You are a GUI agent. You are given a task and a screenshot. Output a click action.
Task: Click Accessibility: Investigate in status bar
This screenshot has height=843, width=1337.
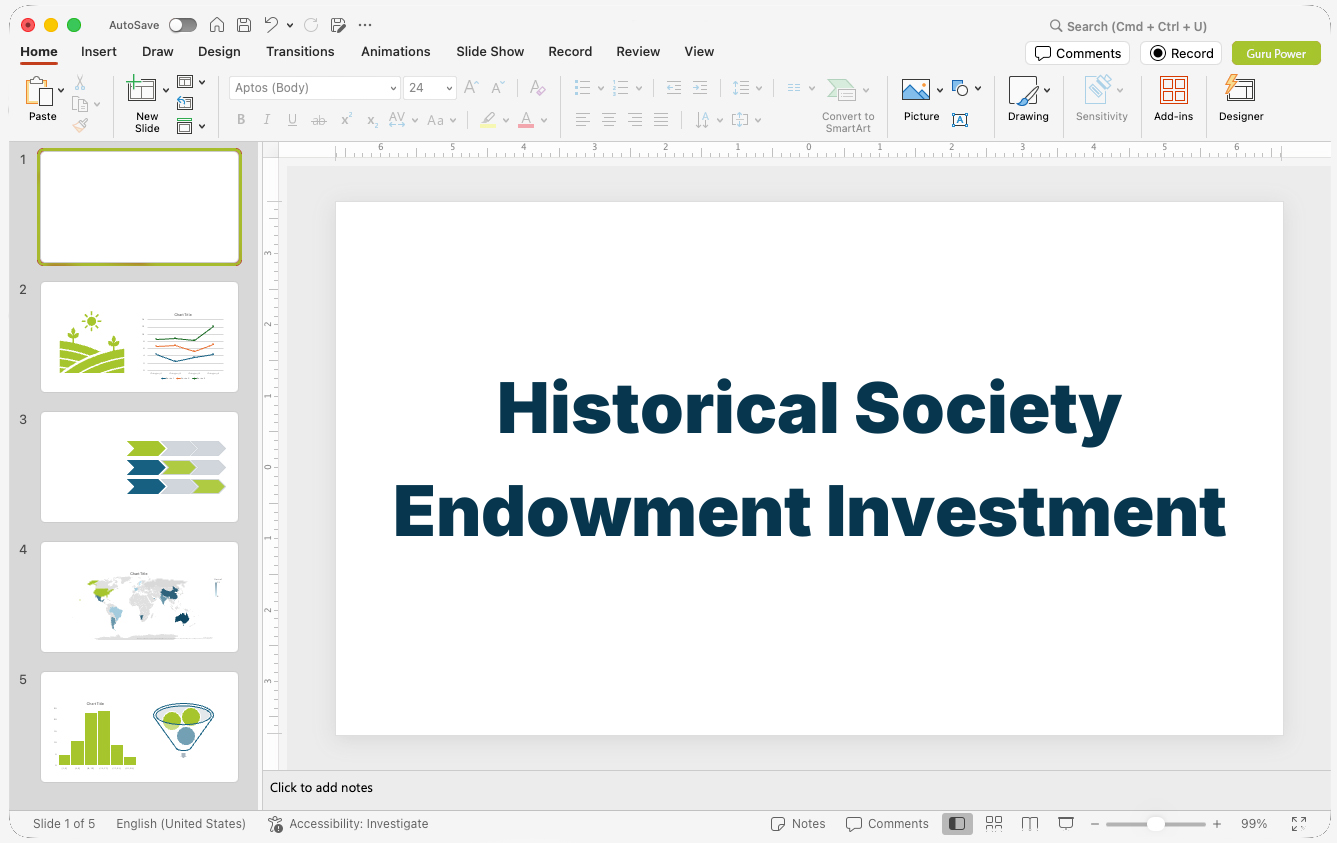coord(348,824)
